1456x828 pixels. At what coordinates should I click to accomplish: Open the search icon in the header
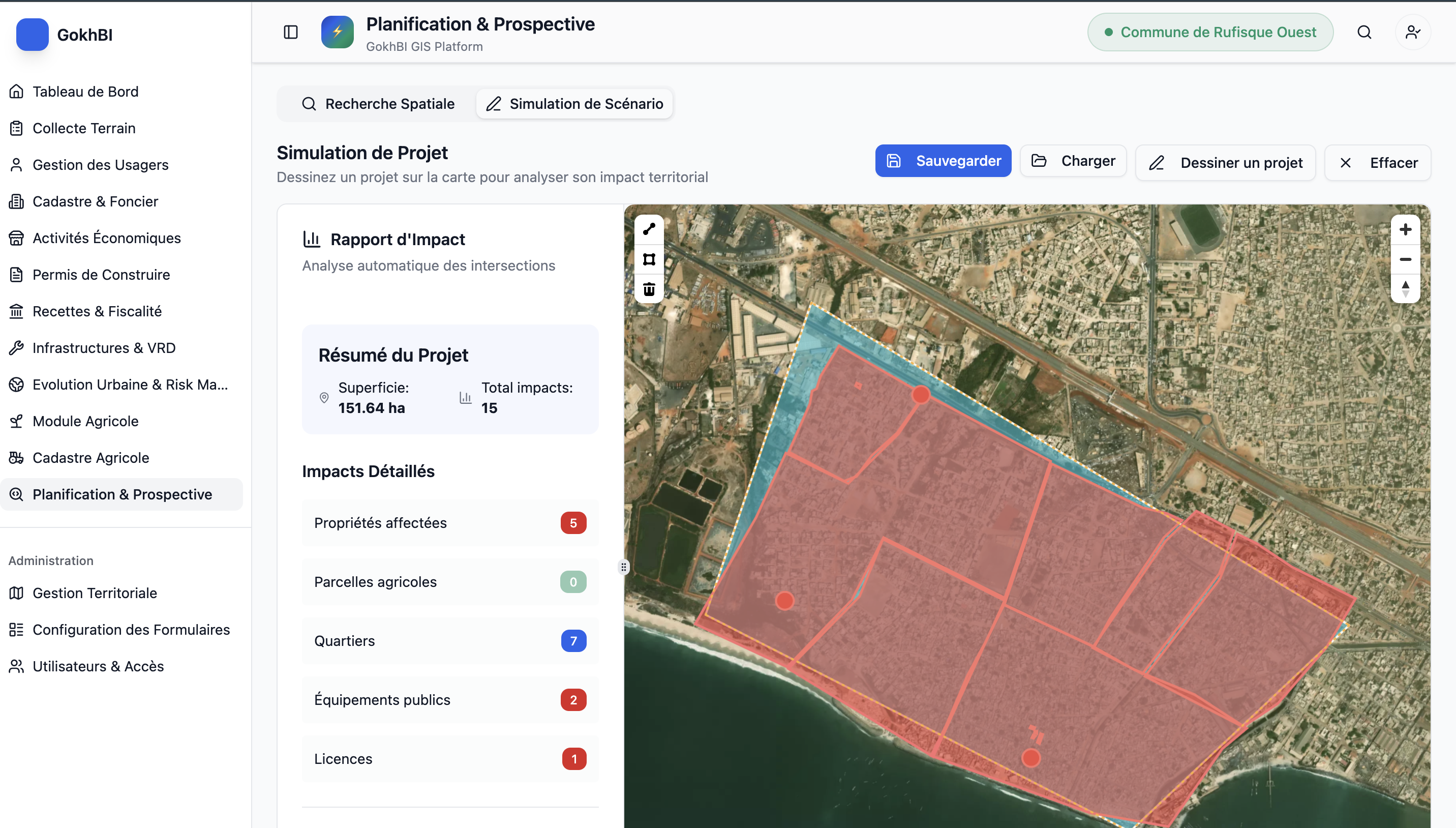1364,32
